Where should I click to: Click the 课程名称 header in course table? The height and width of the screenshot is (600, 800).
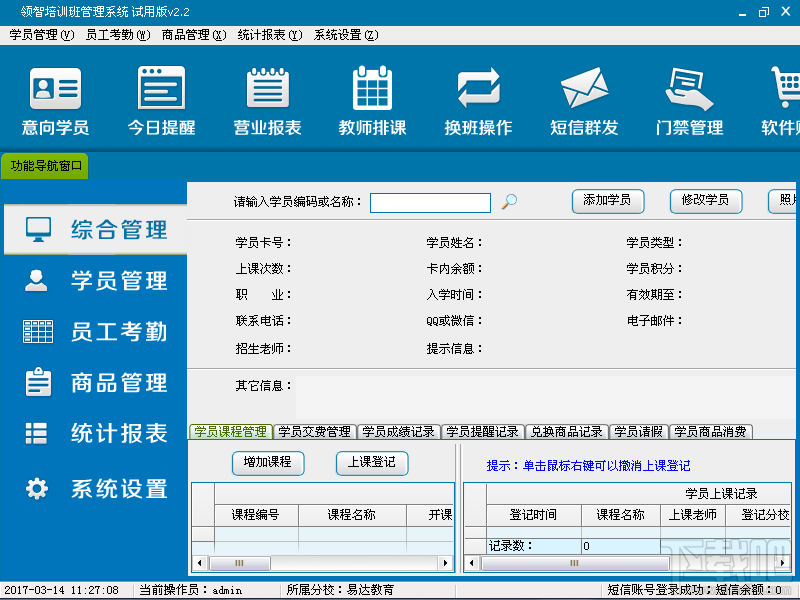[352, 515]
